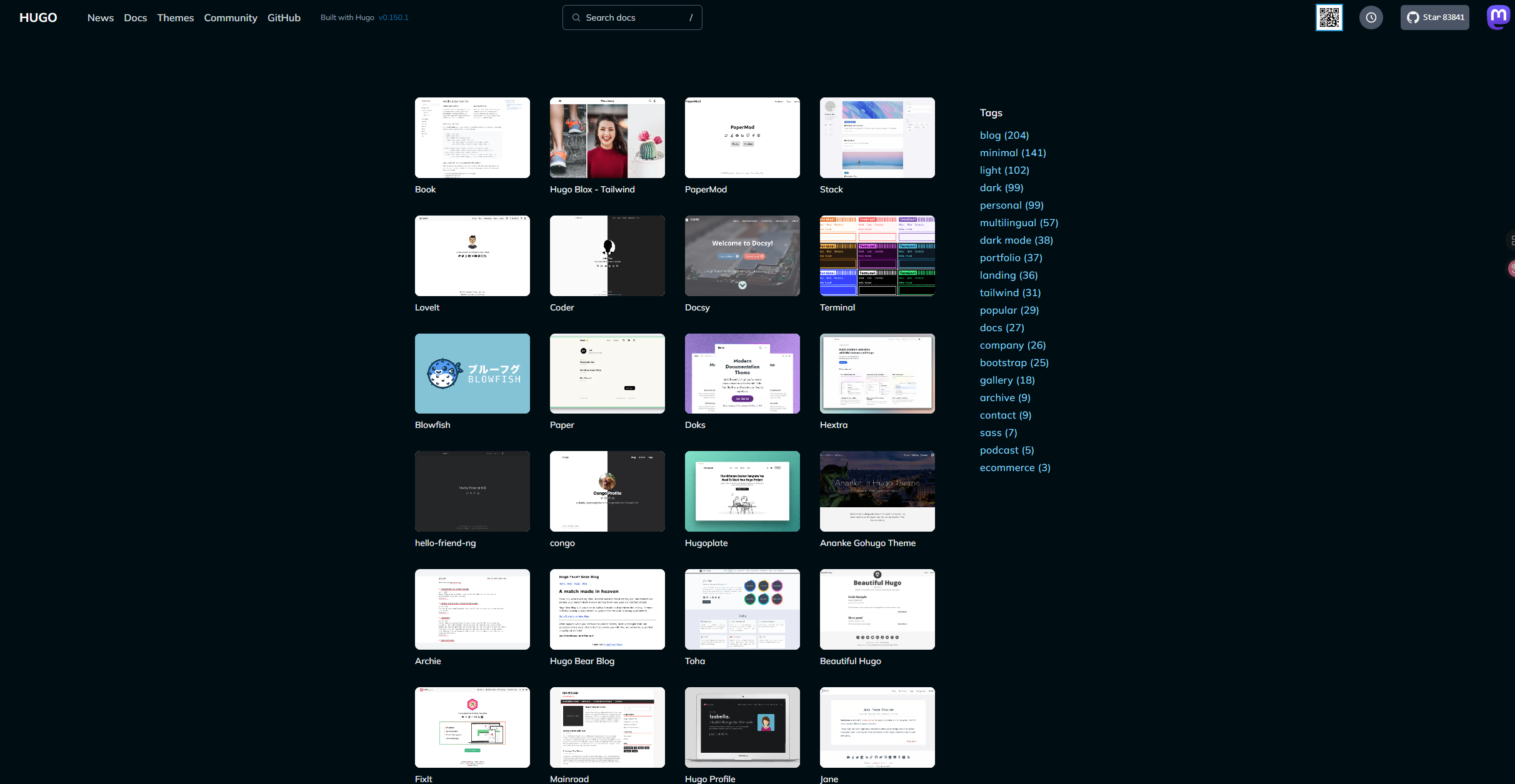Click the down-chevron on Docsy thumbnail

tap(742, 285)
